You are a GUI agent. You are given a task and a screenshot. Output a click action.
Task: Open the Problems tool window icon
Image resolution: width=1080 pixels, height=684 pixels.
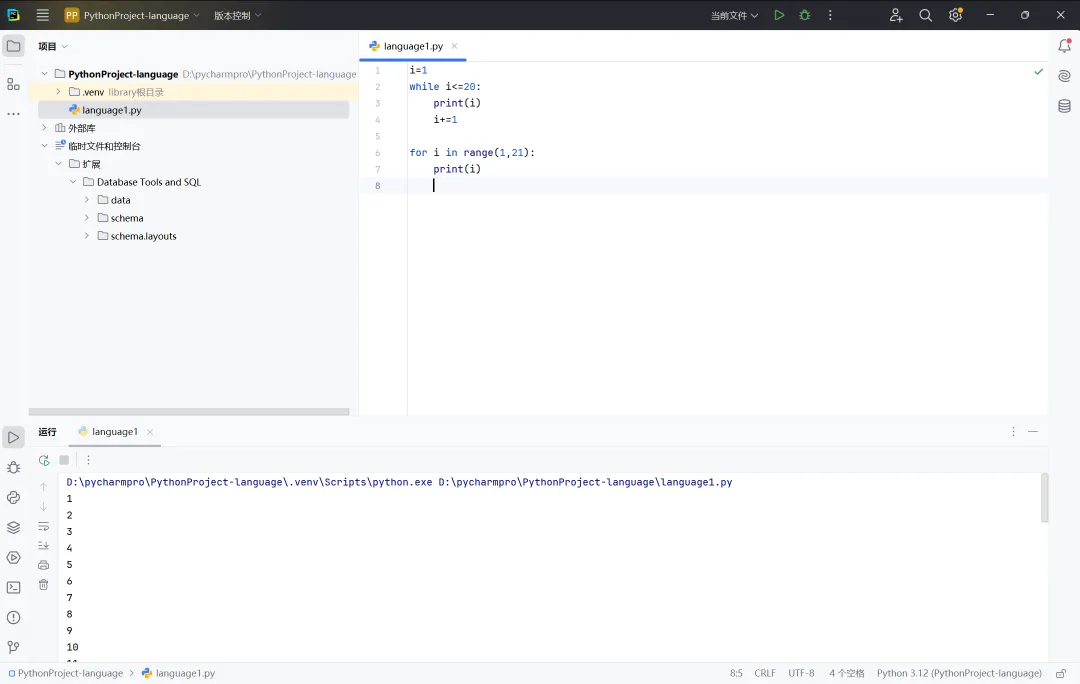tap(13, 617)
